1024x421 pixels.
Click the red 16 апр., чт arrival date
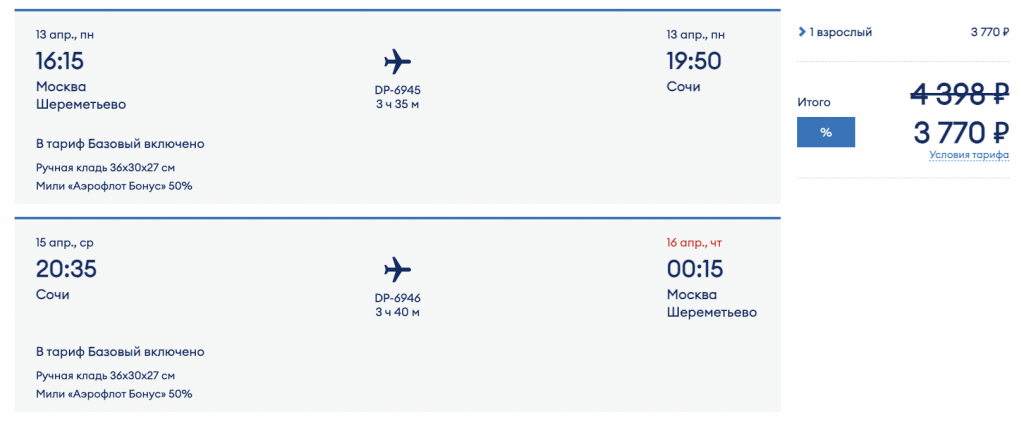(697, 243)
